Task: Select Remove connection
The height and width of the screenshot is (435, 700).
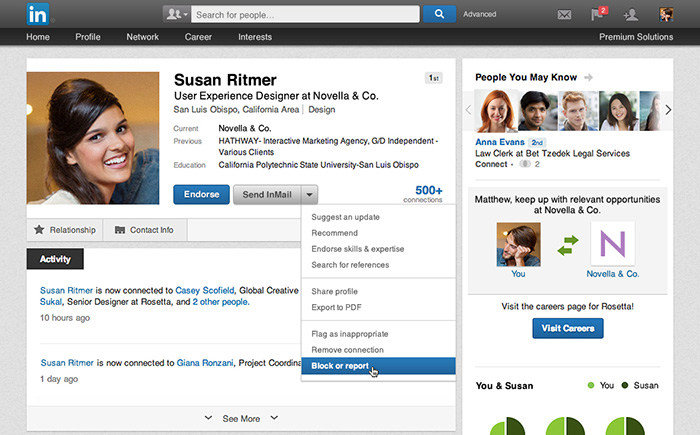Action: click(x=347, y=350)
